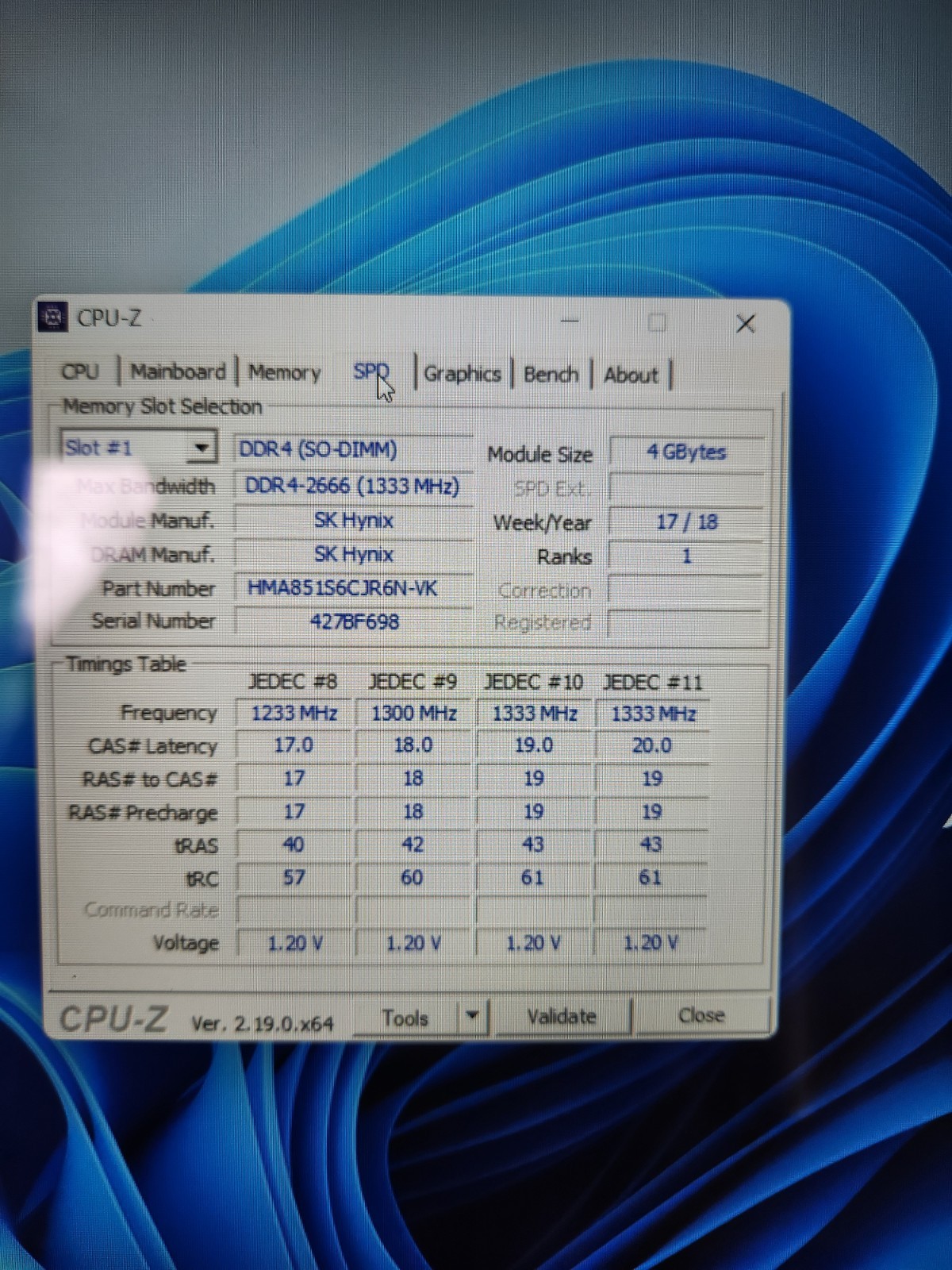Viewport: 952px width, 1270px height.
Task: Click the DRAM Manuf. SK Hynix value
Action: click(x=353, y=554)
